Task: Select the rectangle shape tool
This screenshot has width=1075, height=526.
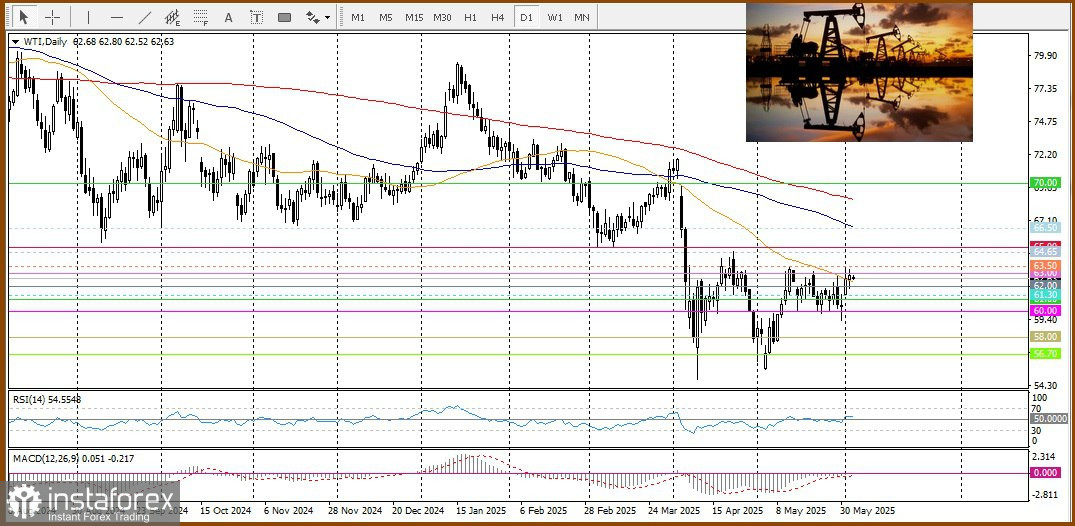Action: point(285,17)
